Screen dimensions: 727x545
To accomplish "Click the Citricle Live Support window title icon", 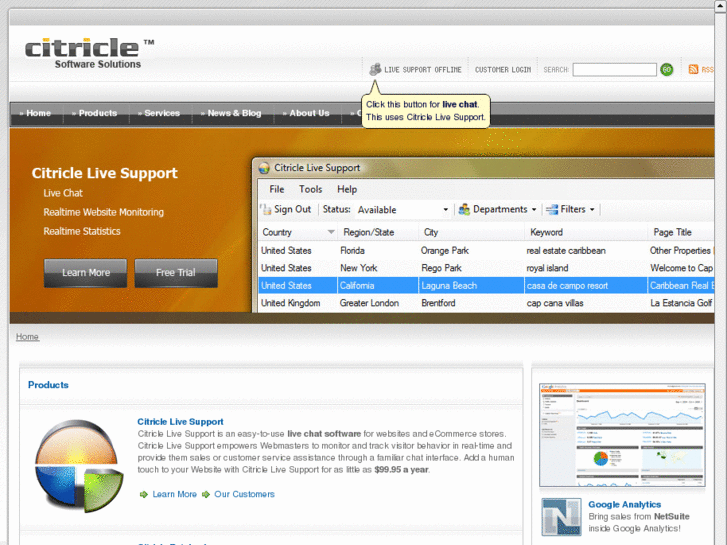I will tap(264, 168).
